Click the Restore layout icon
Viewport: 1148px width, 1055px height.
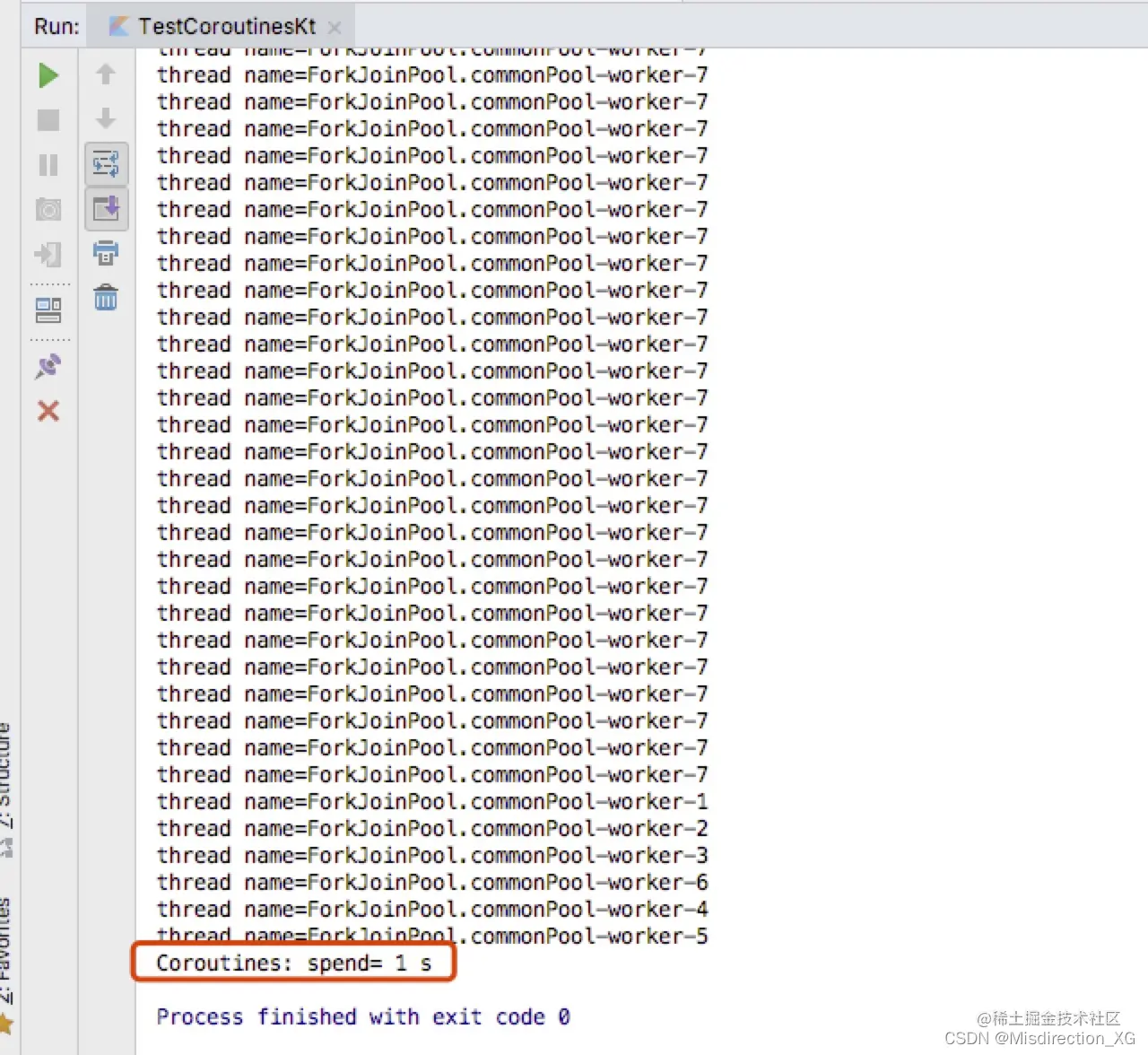[48, 310]
